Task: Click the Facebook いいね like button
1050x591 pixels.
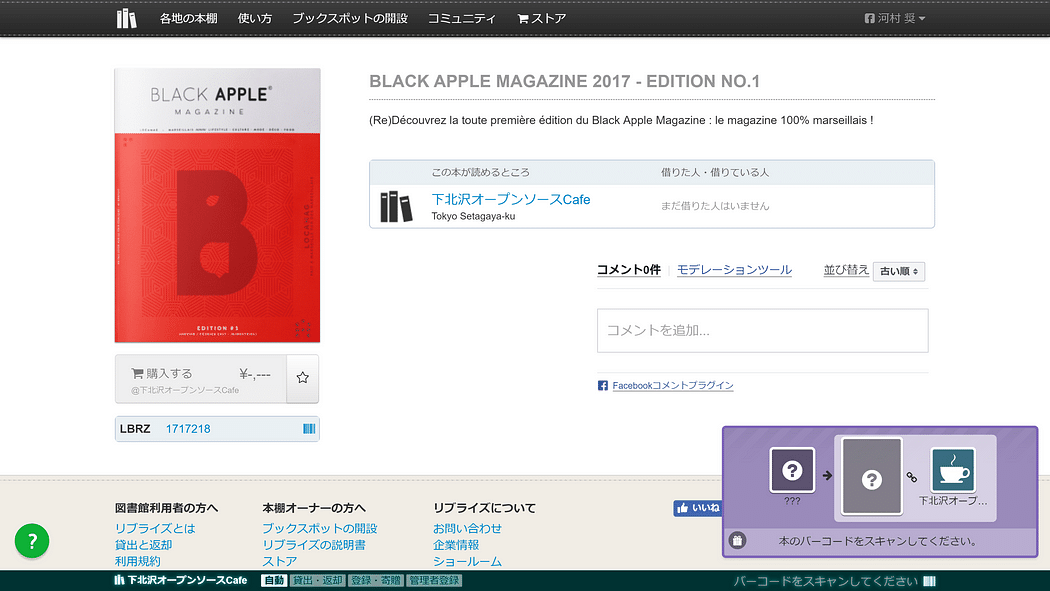Action: 697,508
